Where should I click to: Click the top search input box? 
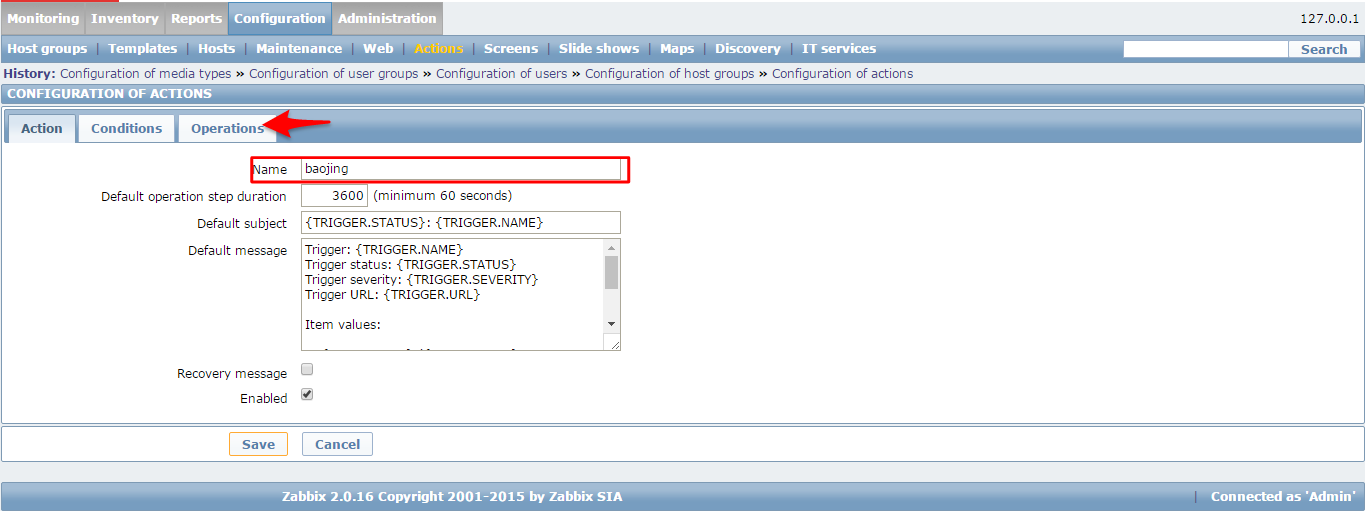point(1204,49)
